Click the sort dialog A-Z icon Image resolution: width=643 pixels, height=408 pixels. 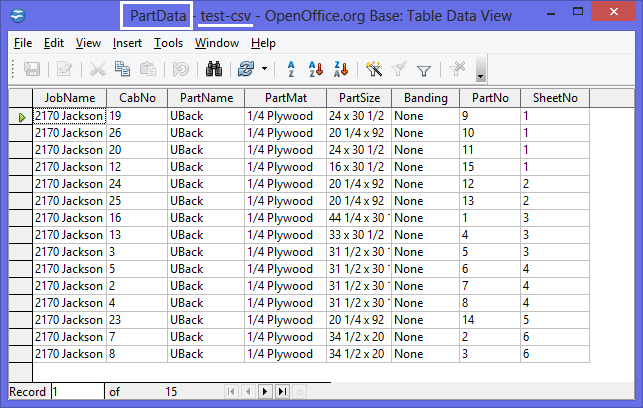[291, 69]
